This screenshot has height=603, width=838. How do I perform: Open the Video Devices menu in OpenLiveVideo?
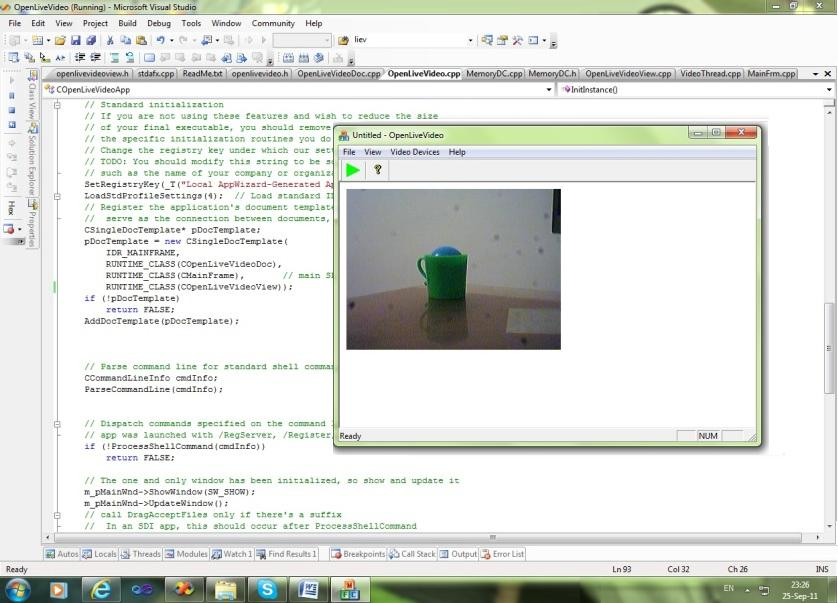415,152
